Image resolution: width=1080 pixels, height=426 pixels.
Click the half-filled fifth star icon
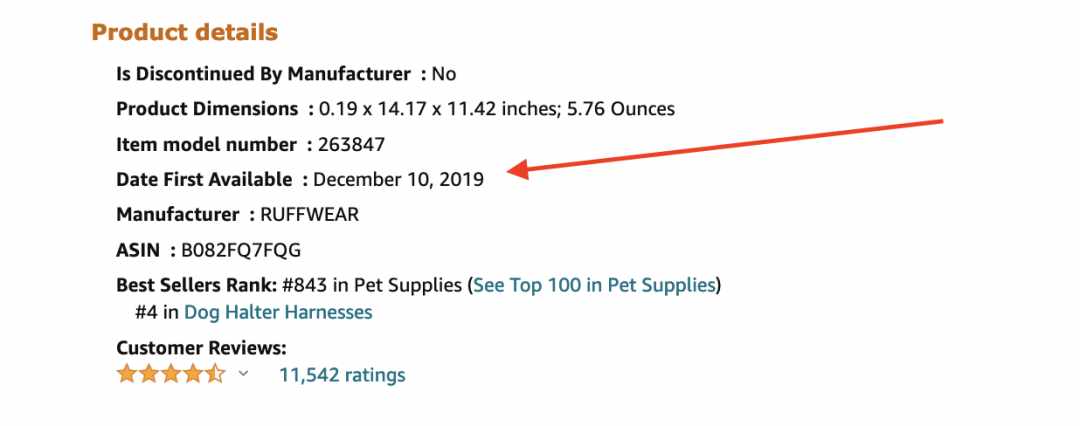[215, 374]
